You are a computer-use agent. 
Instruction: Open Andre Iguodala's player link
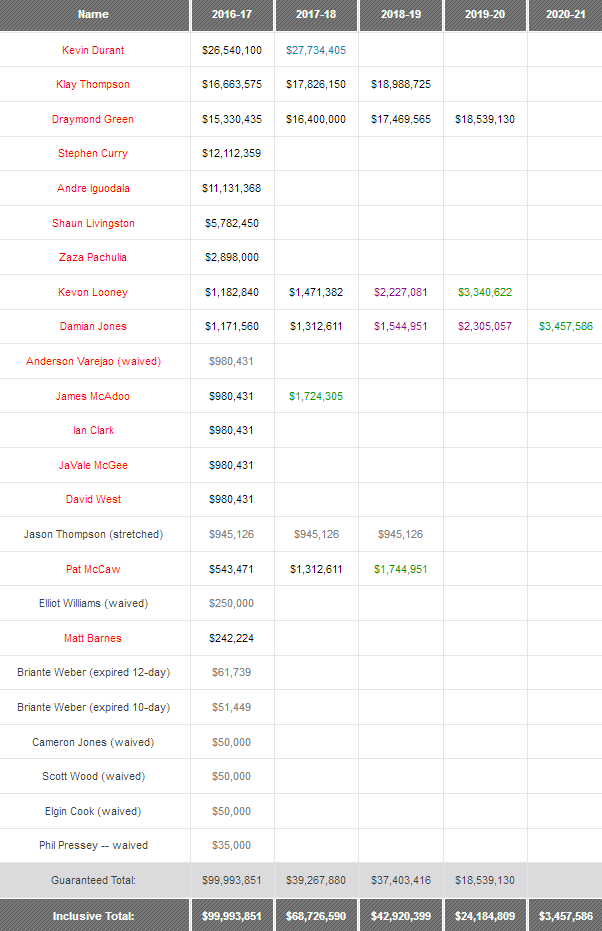point(93,188)
